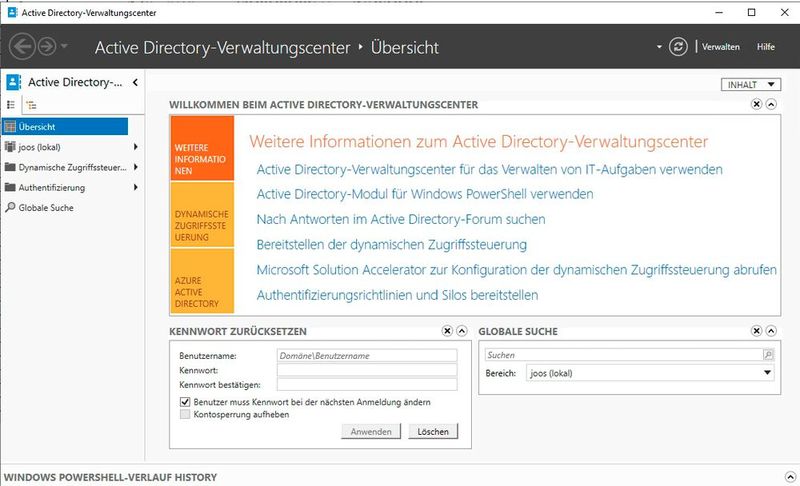Click the Löschen button
800x486 pixels.
(433, 431)
